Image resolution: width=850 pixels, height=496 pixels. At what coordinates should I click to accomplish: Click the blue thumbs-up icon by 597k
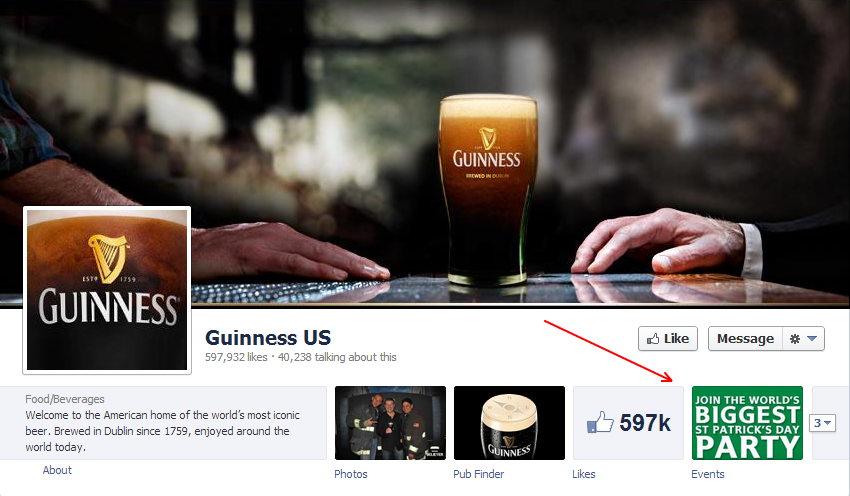(600, 422)
